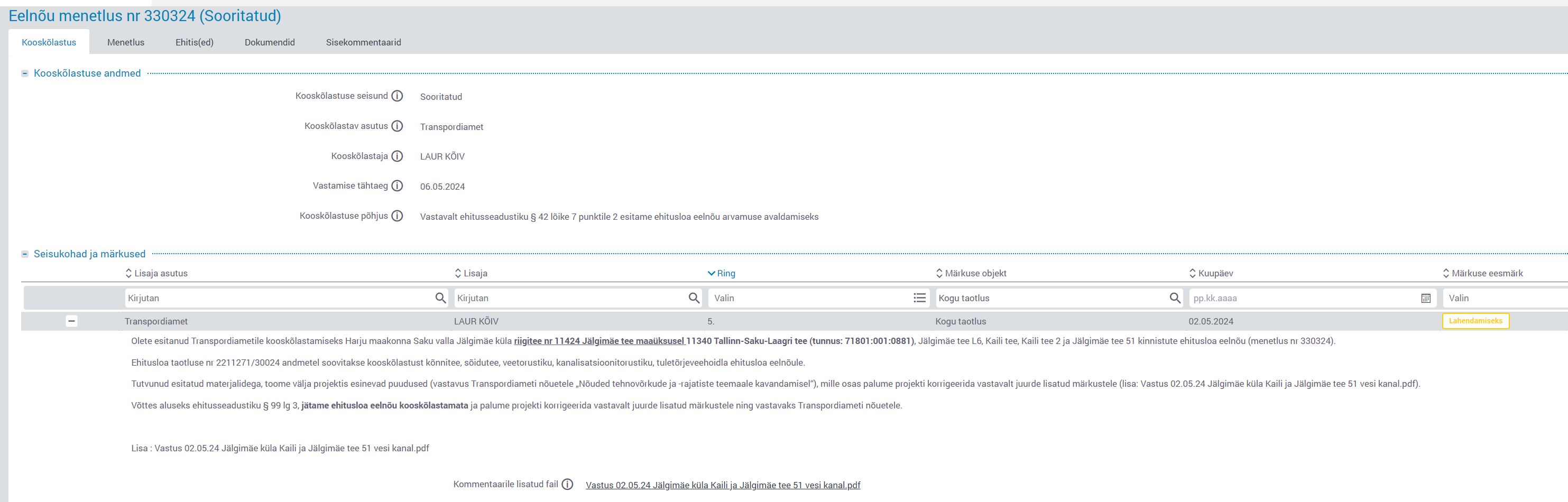Image resolution: width=1568 pixels, height=502 pixels.
Task: Click Kogu taotlus cell in table row
Action: [961, 321]
